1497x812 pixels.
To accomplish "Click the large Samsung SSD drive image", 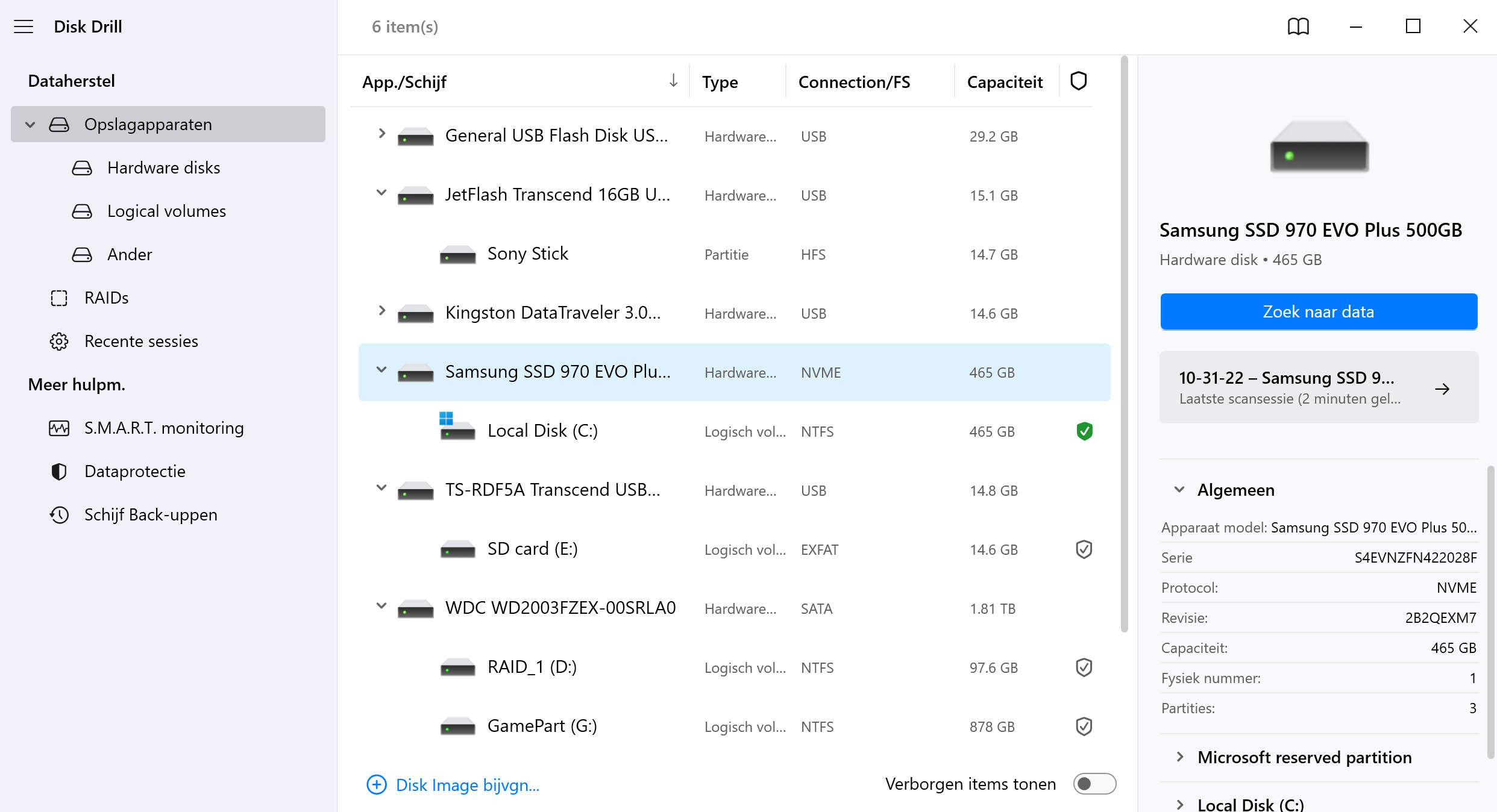I will click(x=1319, y=146).
